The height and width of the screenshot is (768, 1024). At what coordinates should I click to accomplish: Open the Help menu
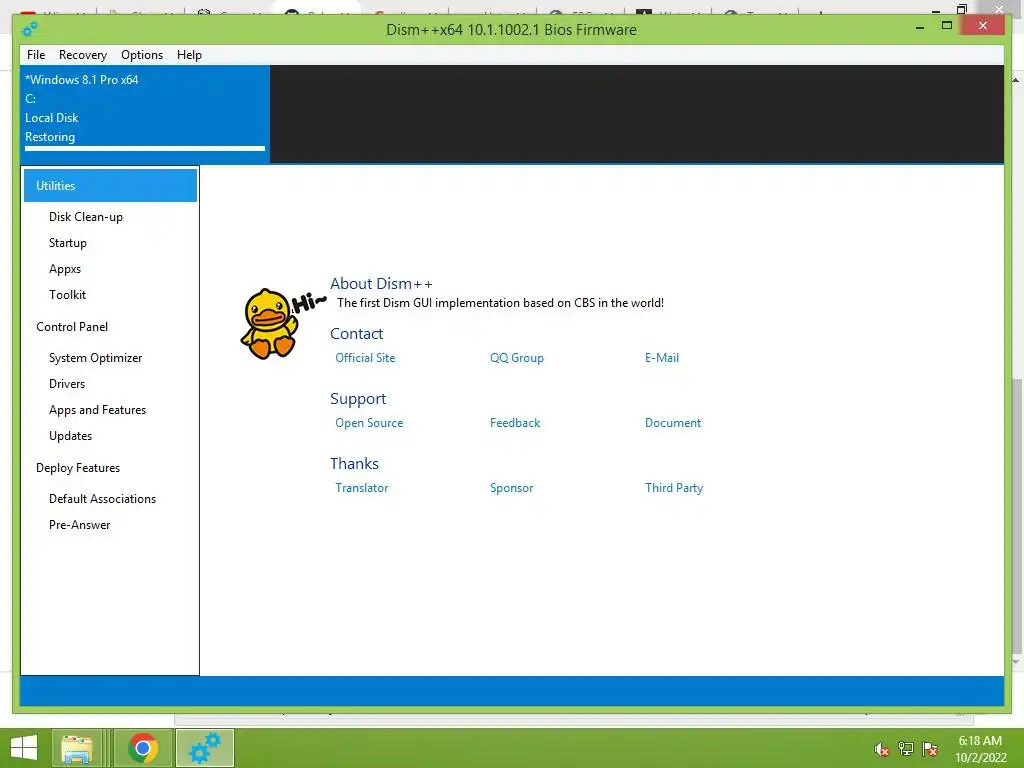pyautogui.click(x=189, y=55)
